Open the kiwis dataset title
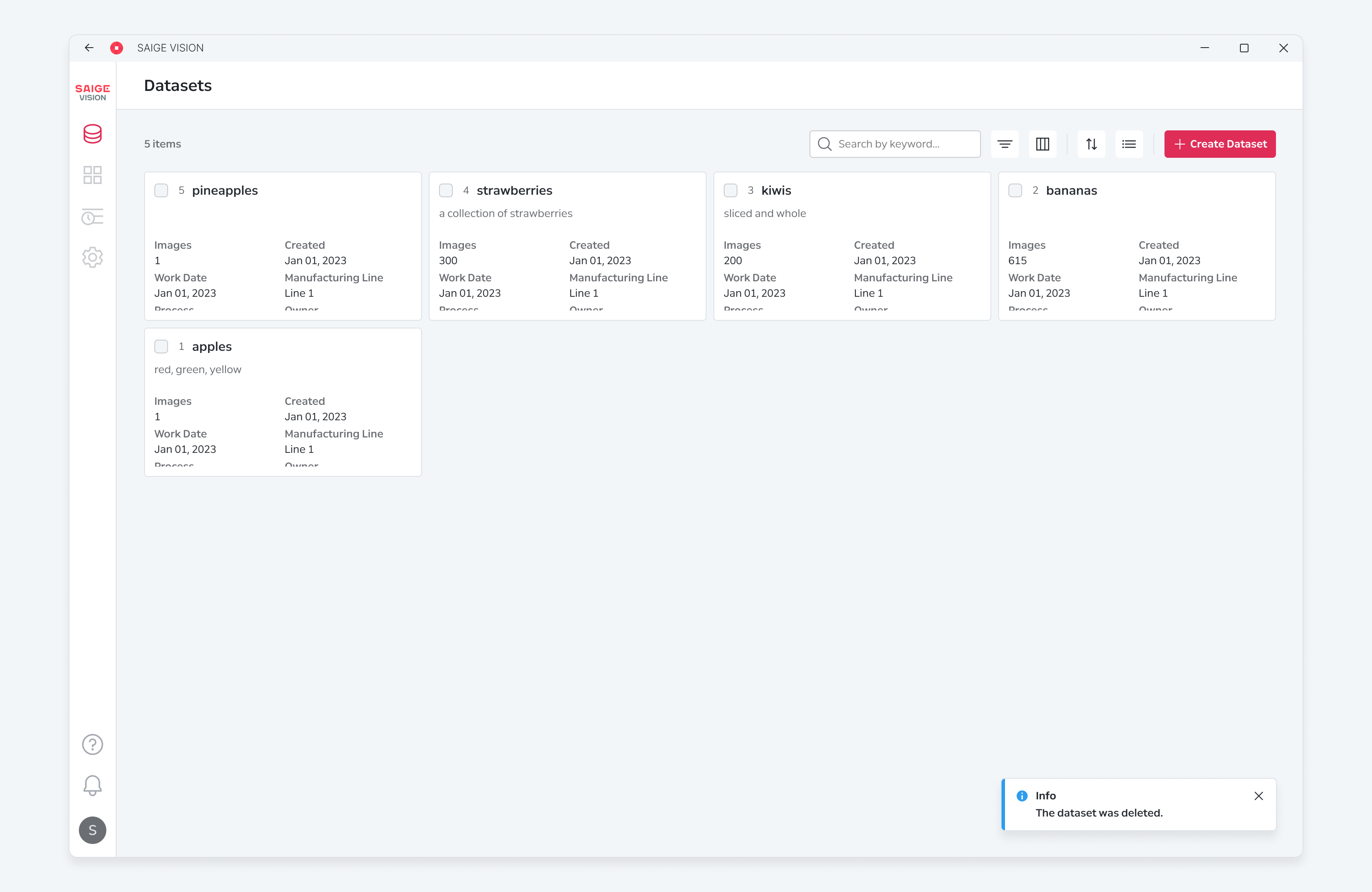This screenshot has width=1372, height=892. click(776, 190)
